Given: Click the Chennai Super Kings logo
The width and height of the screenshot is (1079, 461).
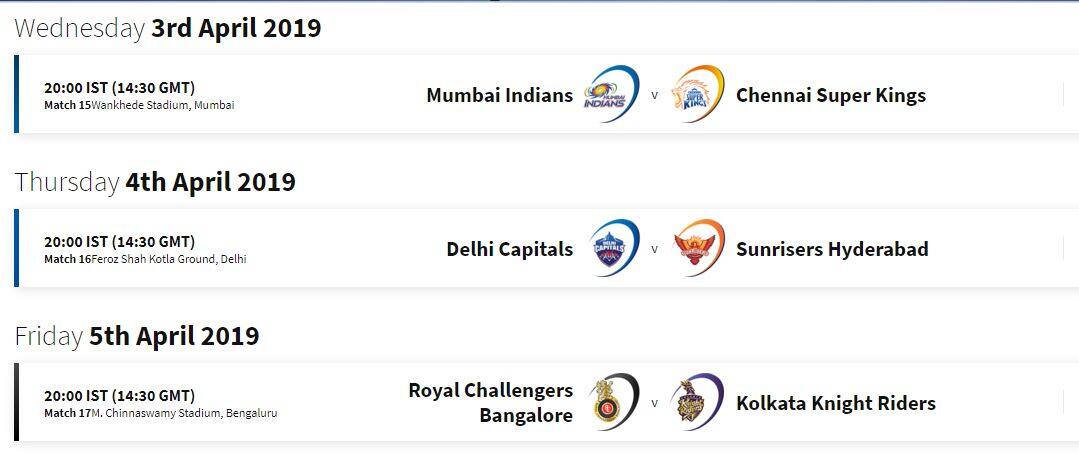Looking at the screenshot, I should pyautogui.click(x=697, y=94).
